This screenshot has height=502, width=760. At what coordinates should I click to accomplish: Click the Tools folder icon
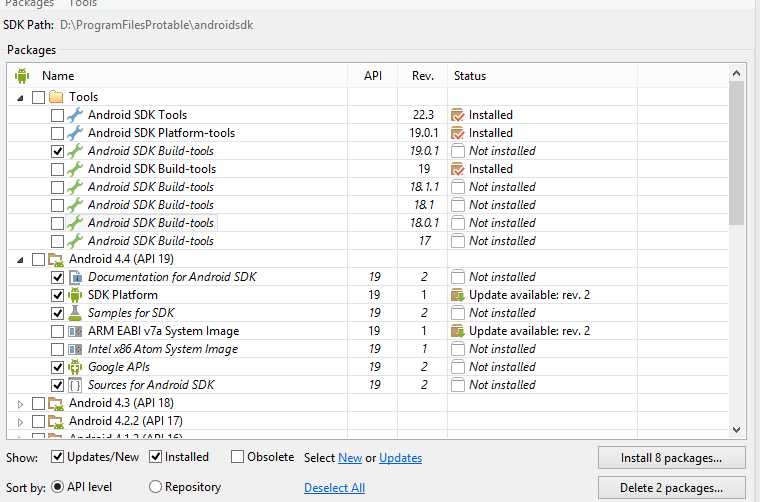[56, 97]
